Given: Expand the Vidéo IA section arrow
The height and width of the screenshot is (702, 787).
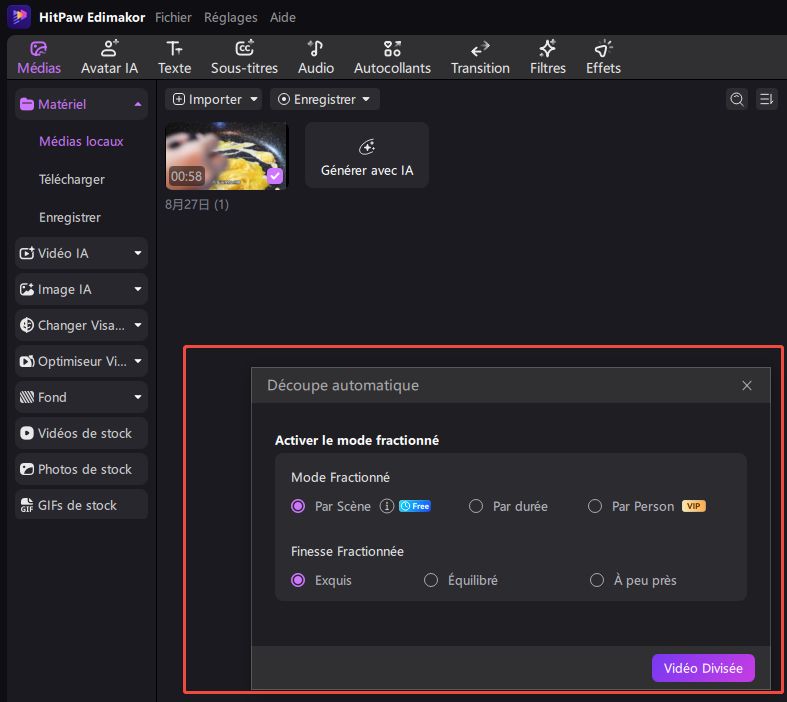Looking at the screenshot, I should click(138, 253).
